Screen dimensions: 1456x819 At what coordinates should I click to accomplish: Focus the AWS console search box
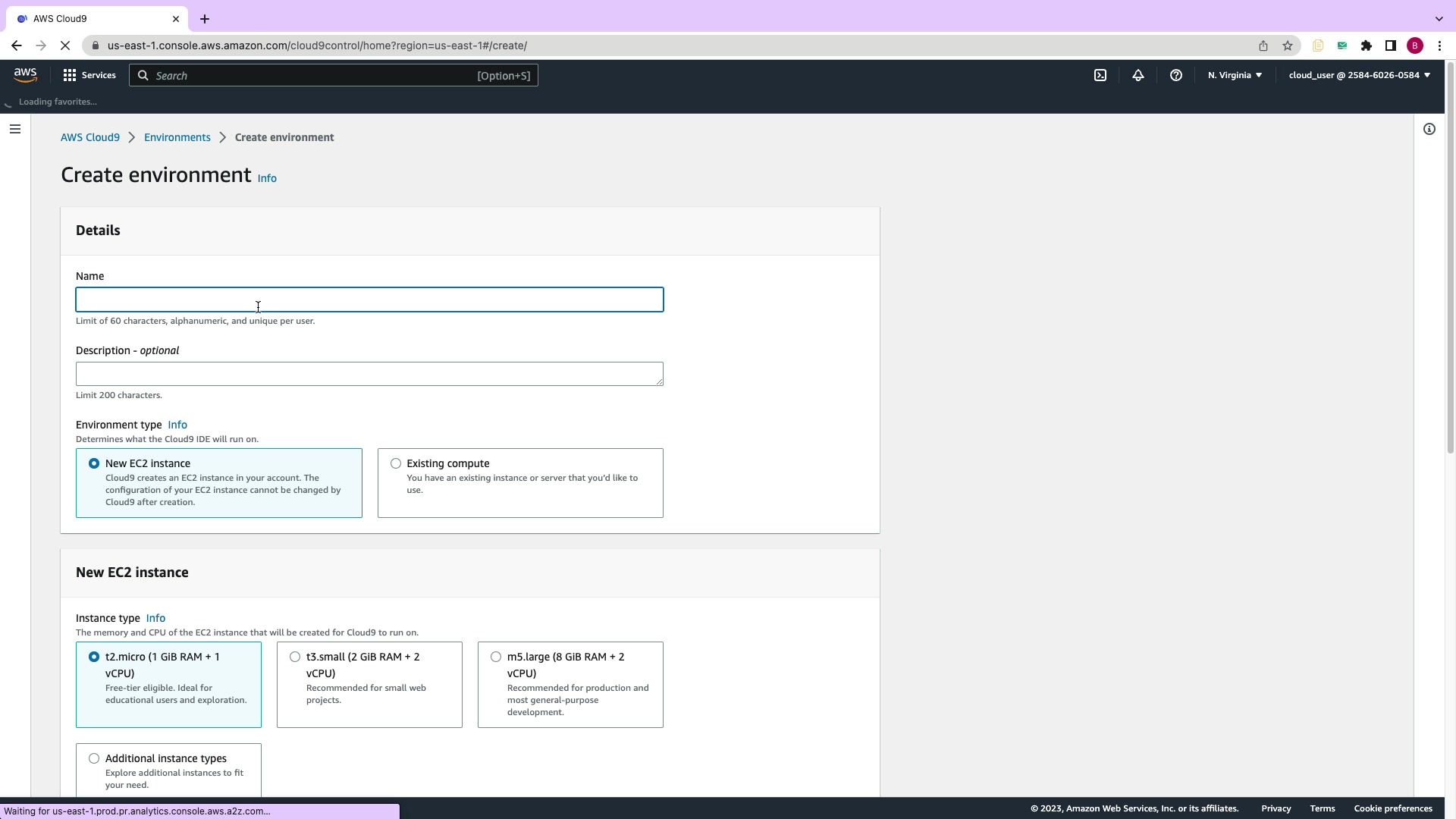[334, 75]
